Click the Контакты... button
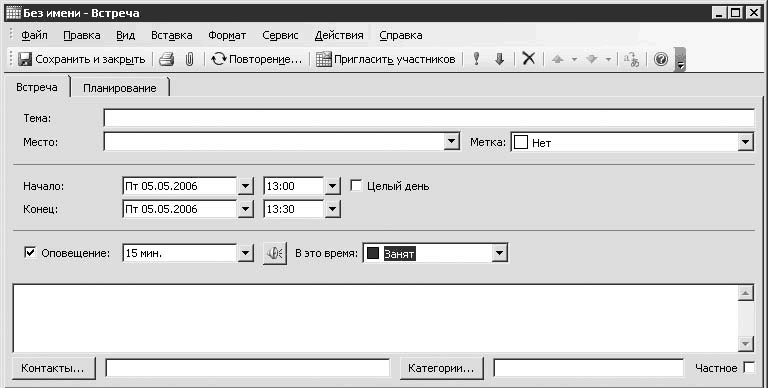Viewport: 768px width, 388px height. pos(54,368)
